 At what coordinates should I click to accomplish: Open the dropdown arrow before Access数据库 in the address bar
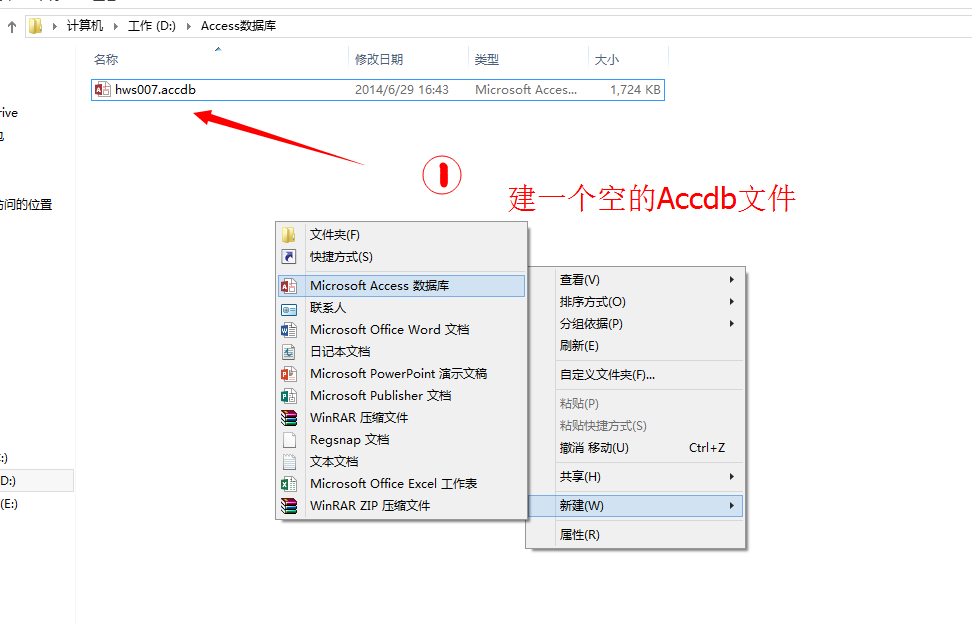pyautogui.click(x=188, y=26)
